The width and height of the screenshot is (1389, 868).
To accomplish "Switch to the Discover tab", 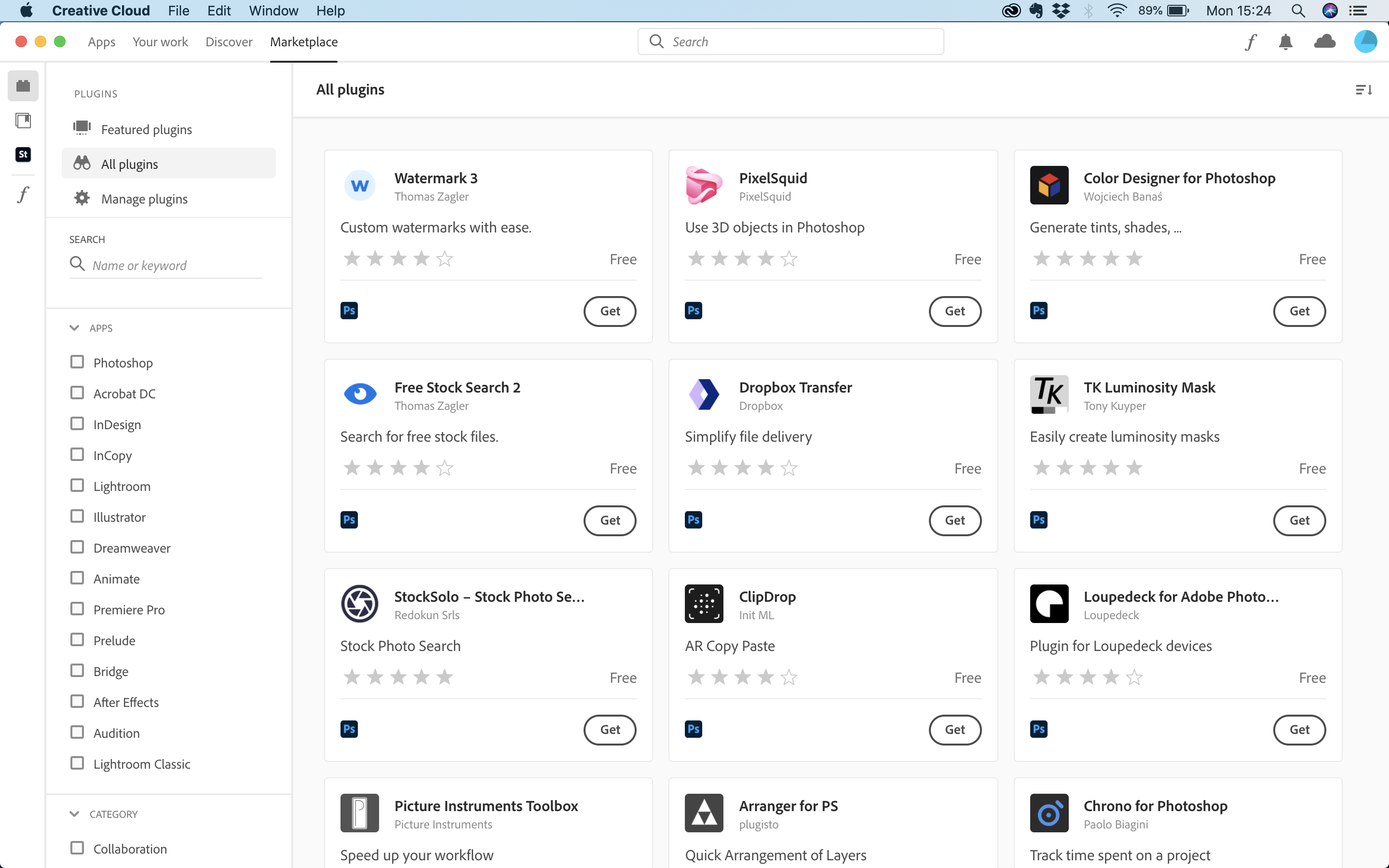I will 229,42.
